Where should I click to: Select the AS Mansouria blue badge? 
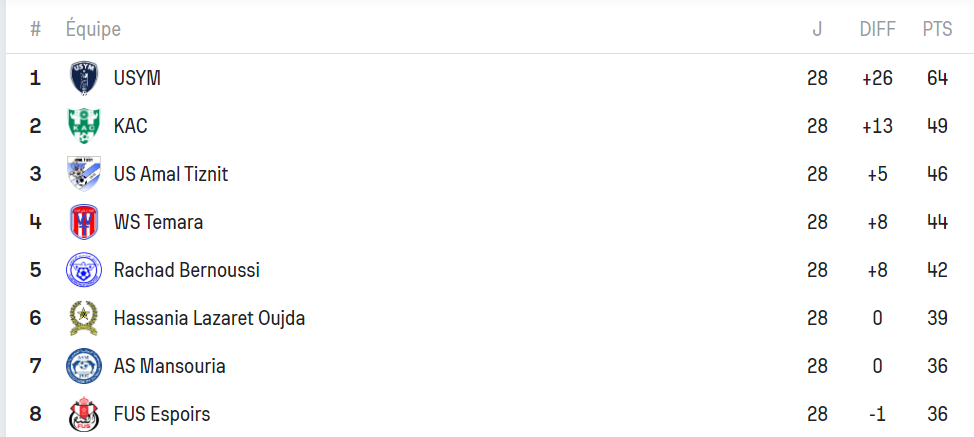click(84, 366)
